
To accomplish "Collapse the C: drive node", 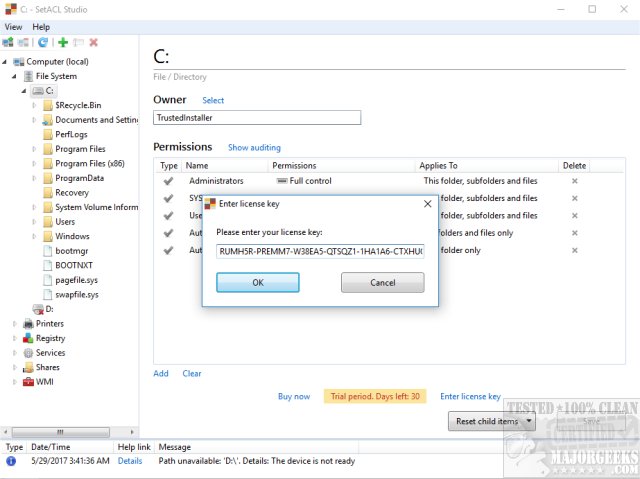I will pos(24,91).
